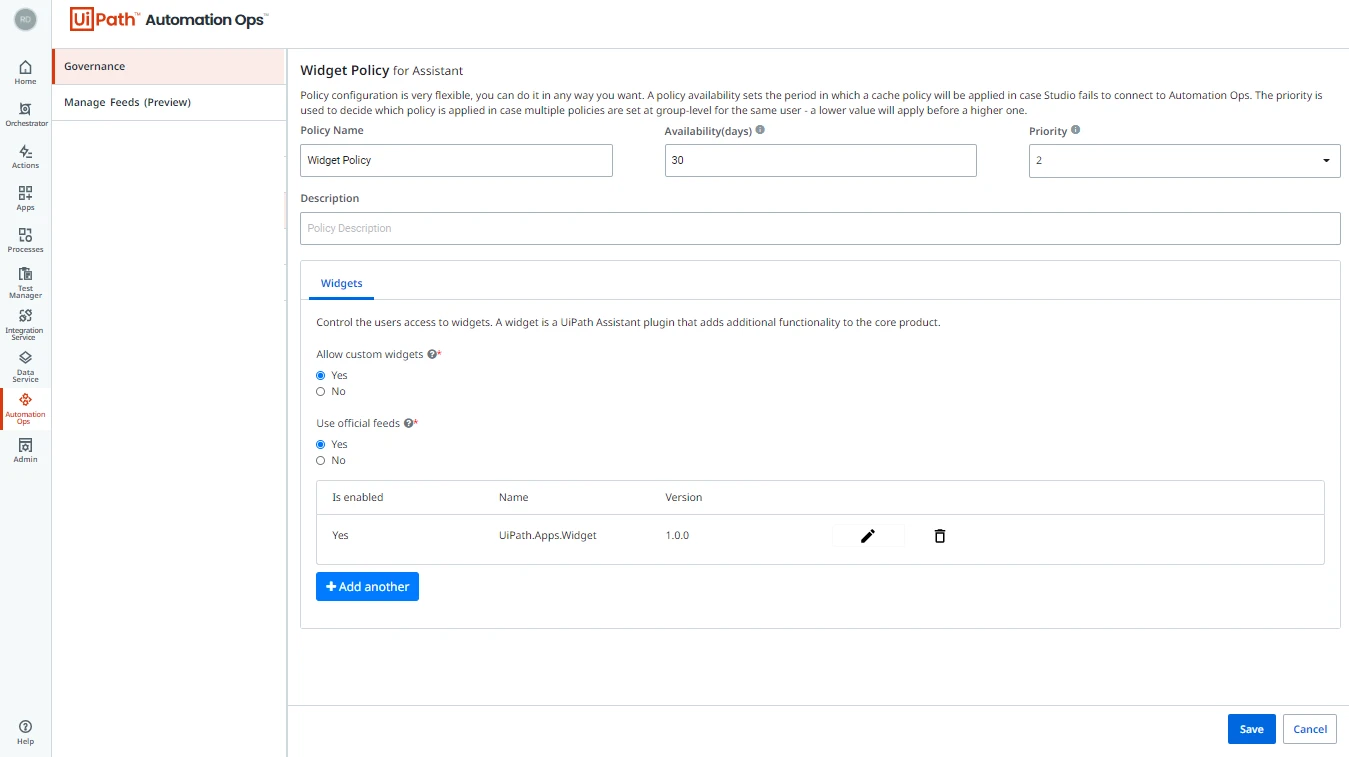The height and width of the screenshot is (757, 1349).
Task: Click the user avatar in top-left corner
Action: coord(25,19)
